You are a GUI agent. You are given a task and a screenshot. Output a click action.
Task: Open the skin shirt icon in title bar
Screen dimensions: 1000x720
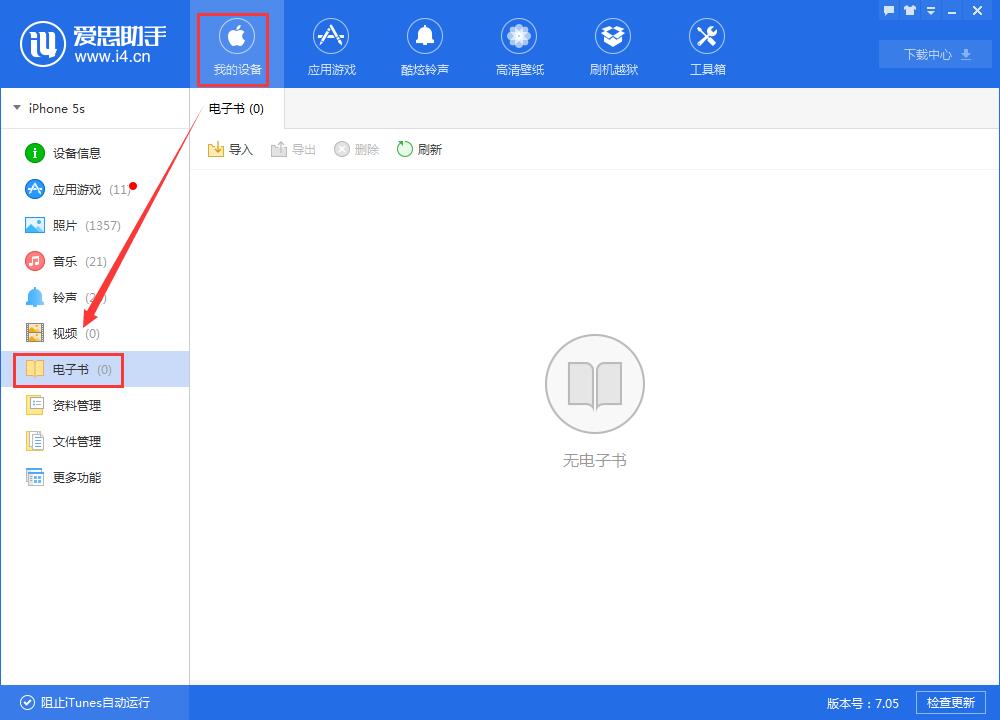click(909, 10)
